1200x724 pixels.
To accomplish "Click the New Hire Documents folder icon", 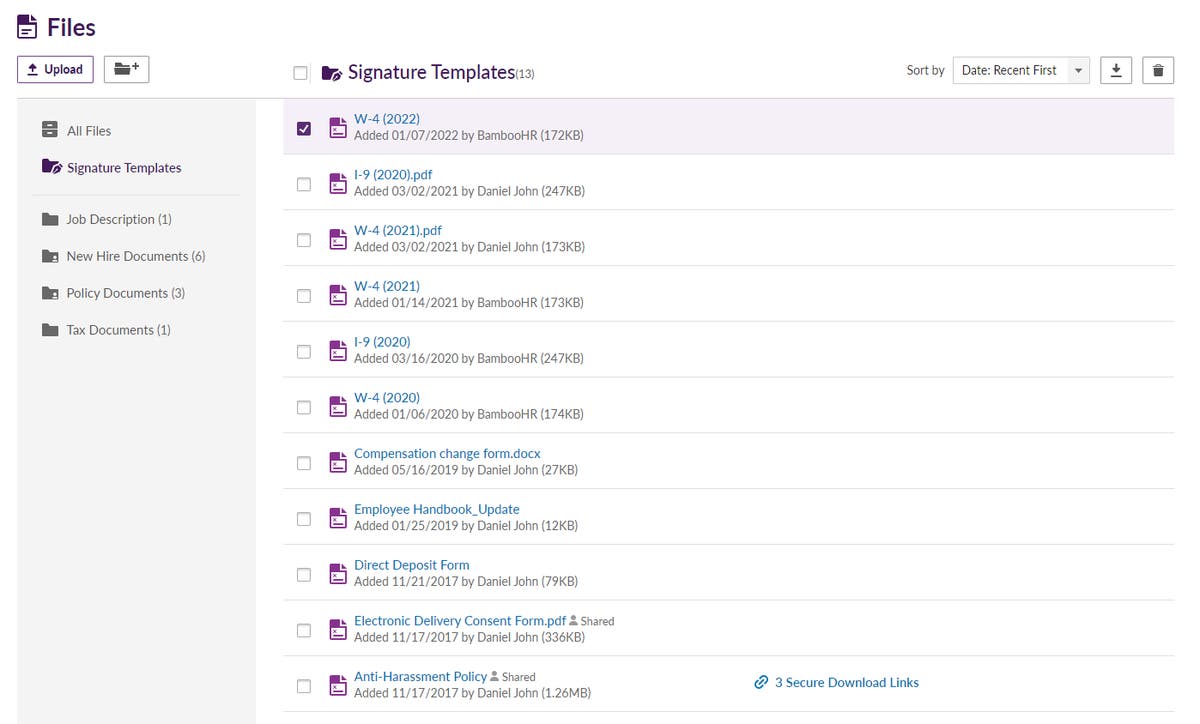I will click(x=50, y=256).
